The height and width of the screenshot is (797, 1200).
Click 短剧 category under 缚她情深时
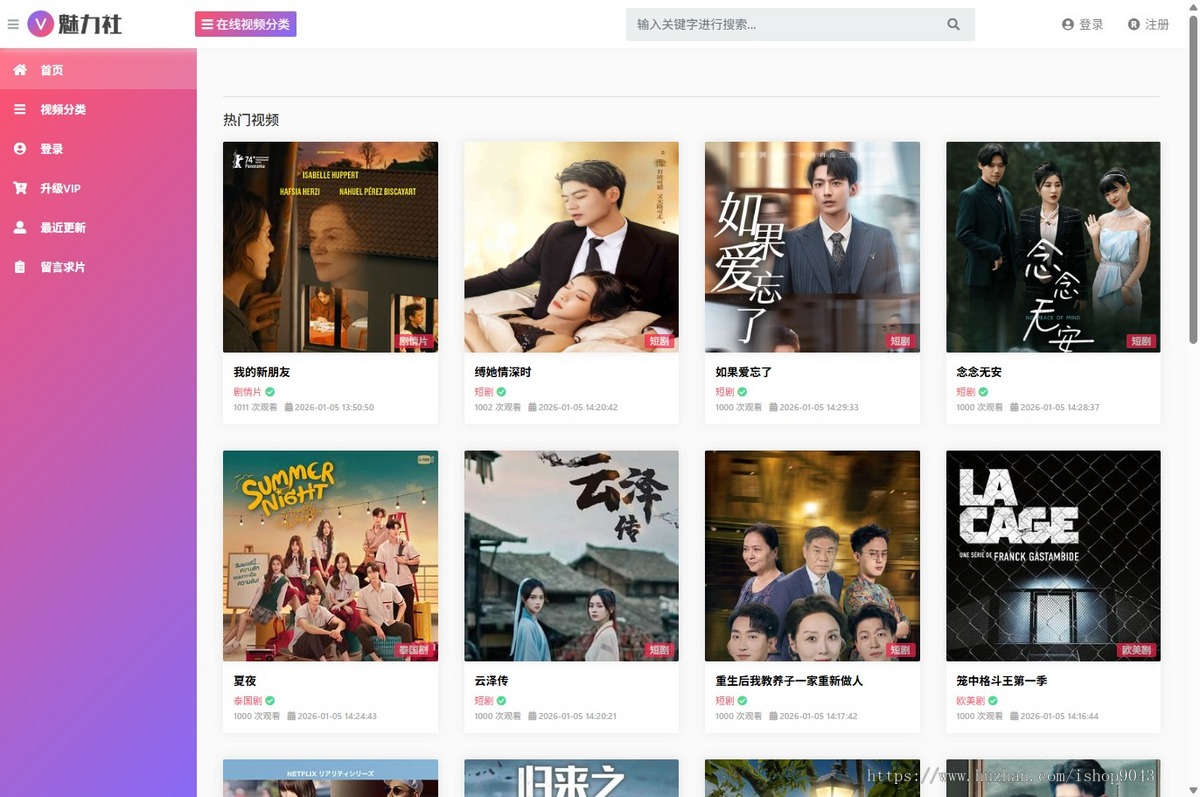484,392
